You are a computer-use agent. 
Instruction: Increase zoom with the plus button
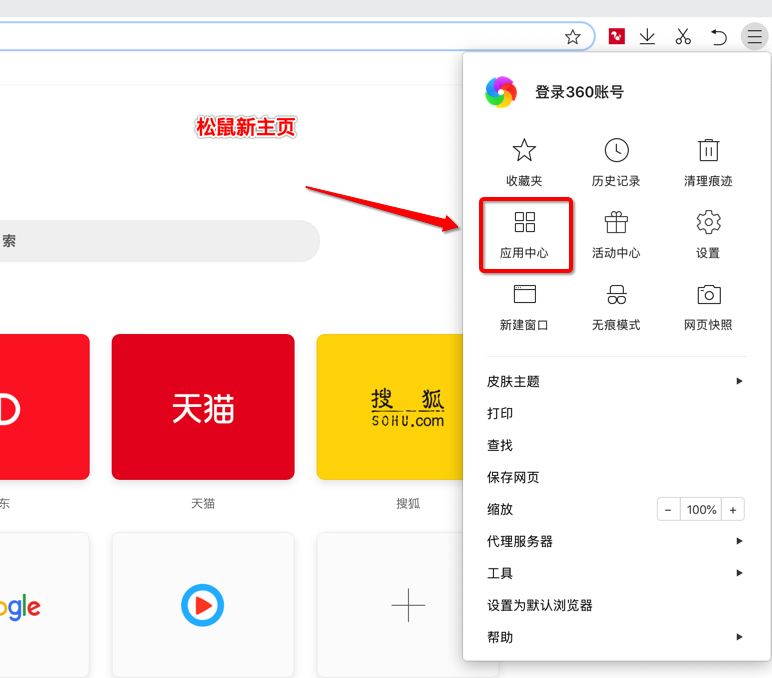(x=733, y=510)
